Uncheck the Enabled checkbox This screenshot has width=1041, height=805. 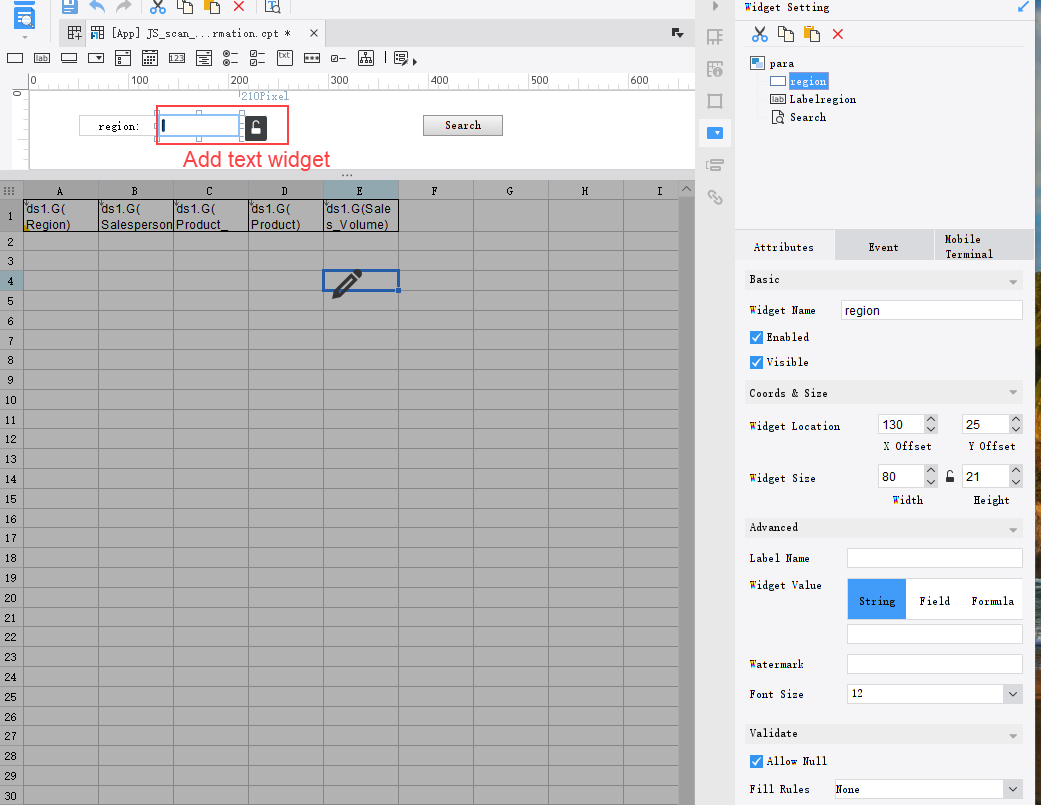[x=757, y=337]
